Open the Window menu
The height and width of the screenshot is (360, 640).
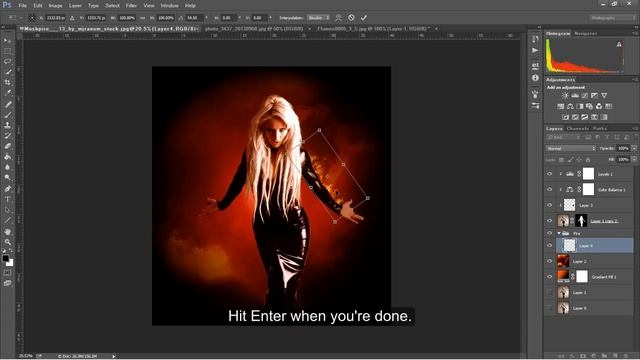pyautogui.click(x=169, y=6)
